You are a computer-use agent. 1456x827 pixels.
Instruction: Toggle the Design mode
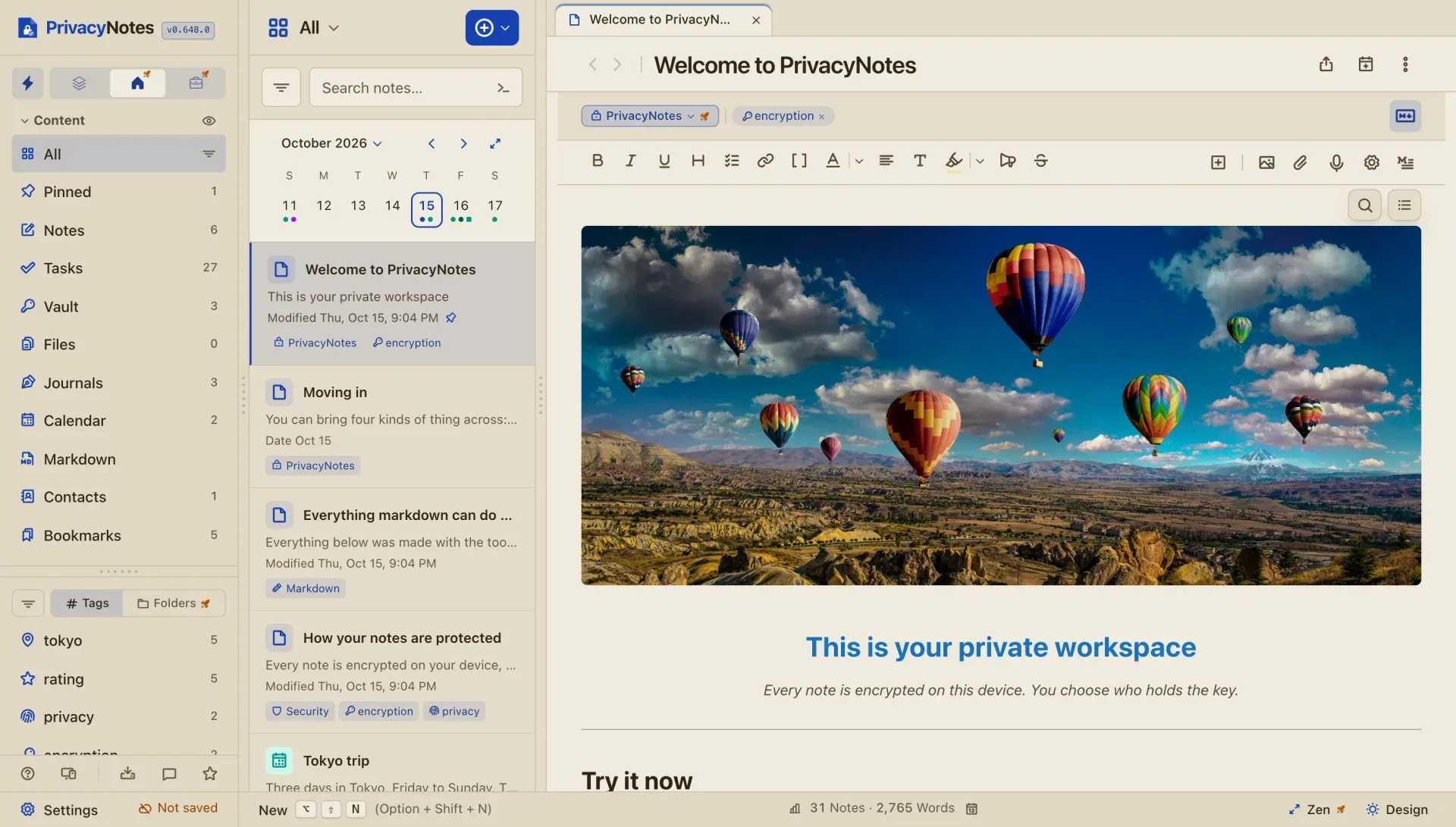[x=1397, y=810]
